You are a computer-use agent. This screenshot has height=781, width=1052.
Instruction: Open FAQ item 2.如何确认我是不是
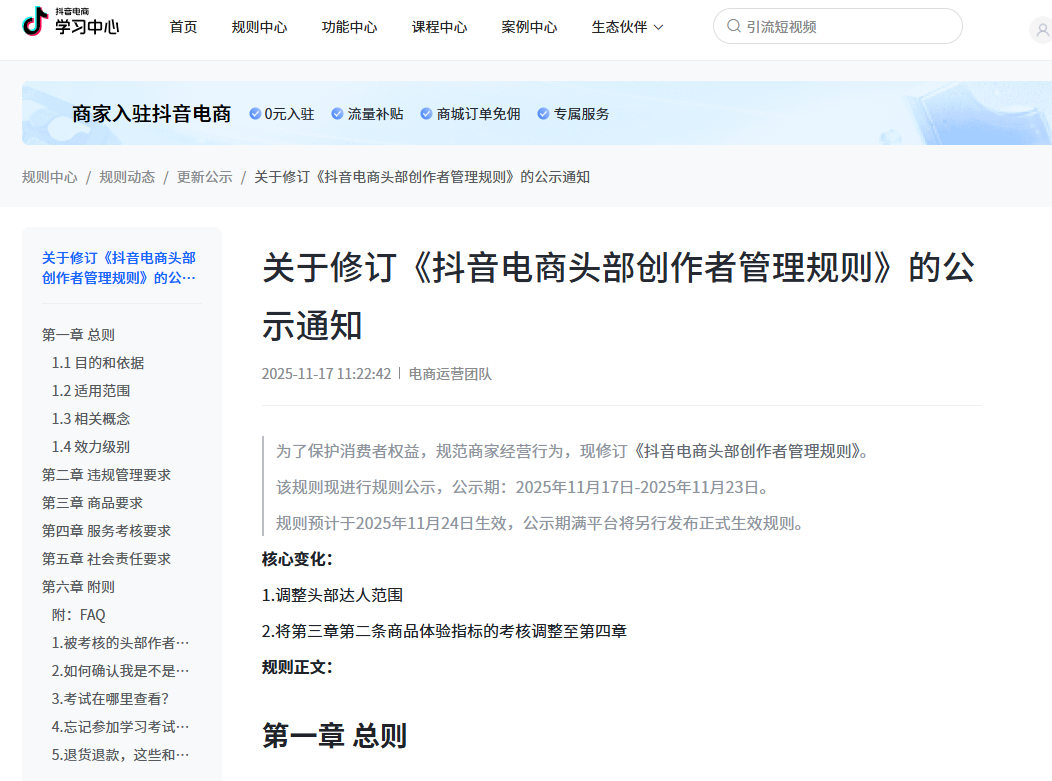pos(120,671)
